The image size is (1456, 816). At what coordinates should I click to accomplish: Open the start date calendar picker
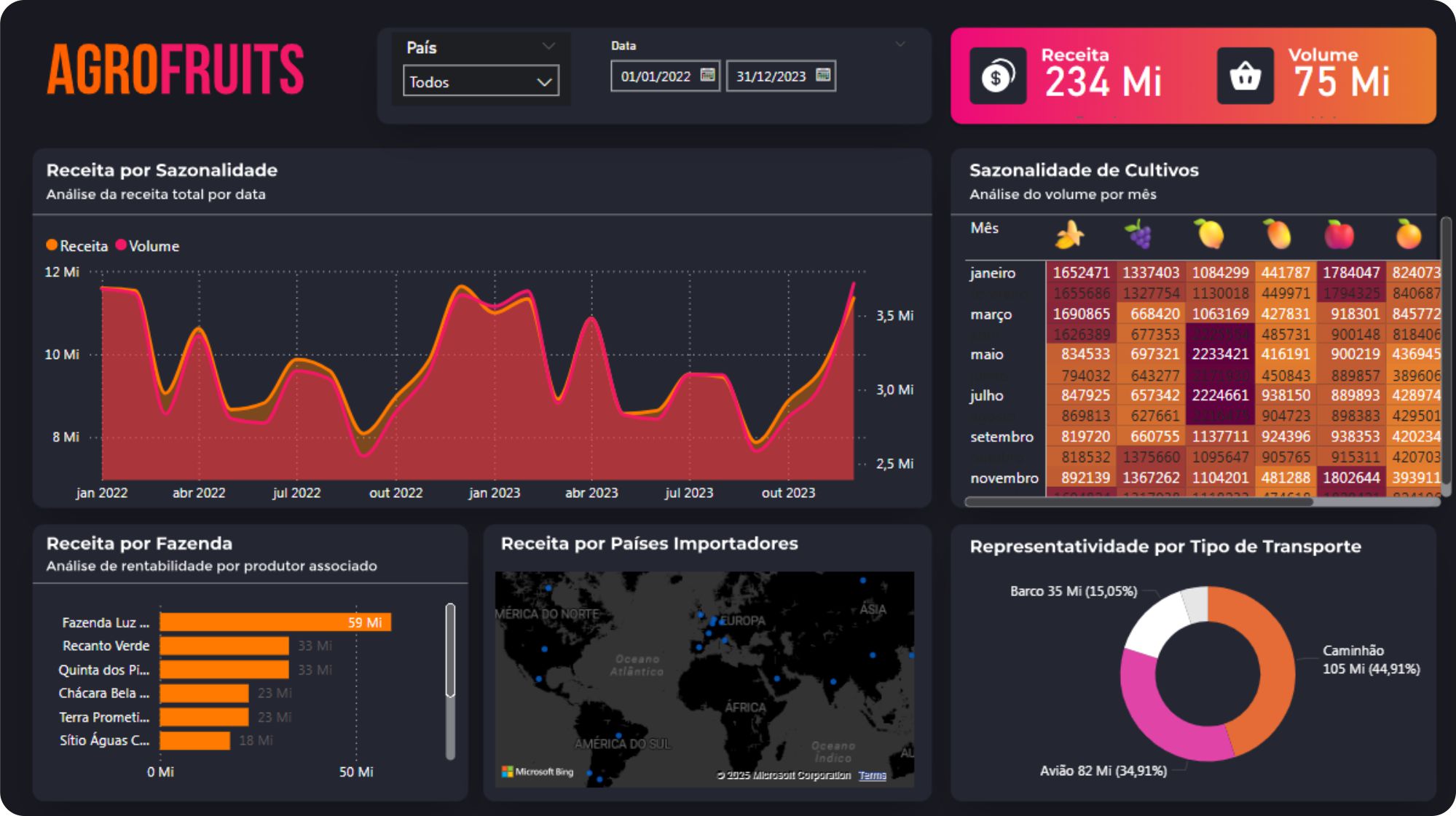coord(707,75)
